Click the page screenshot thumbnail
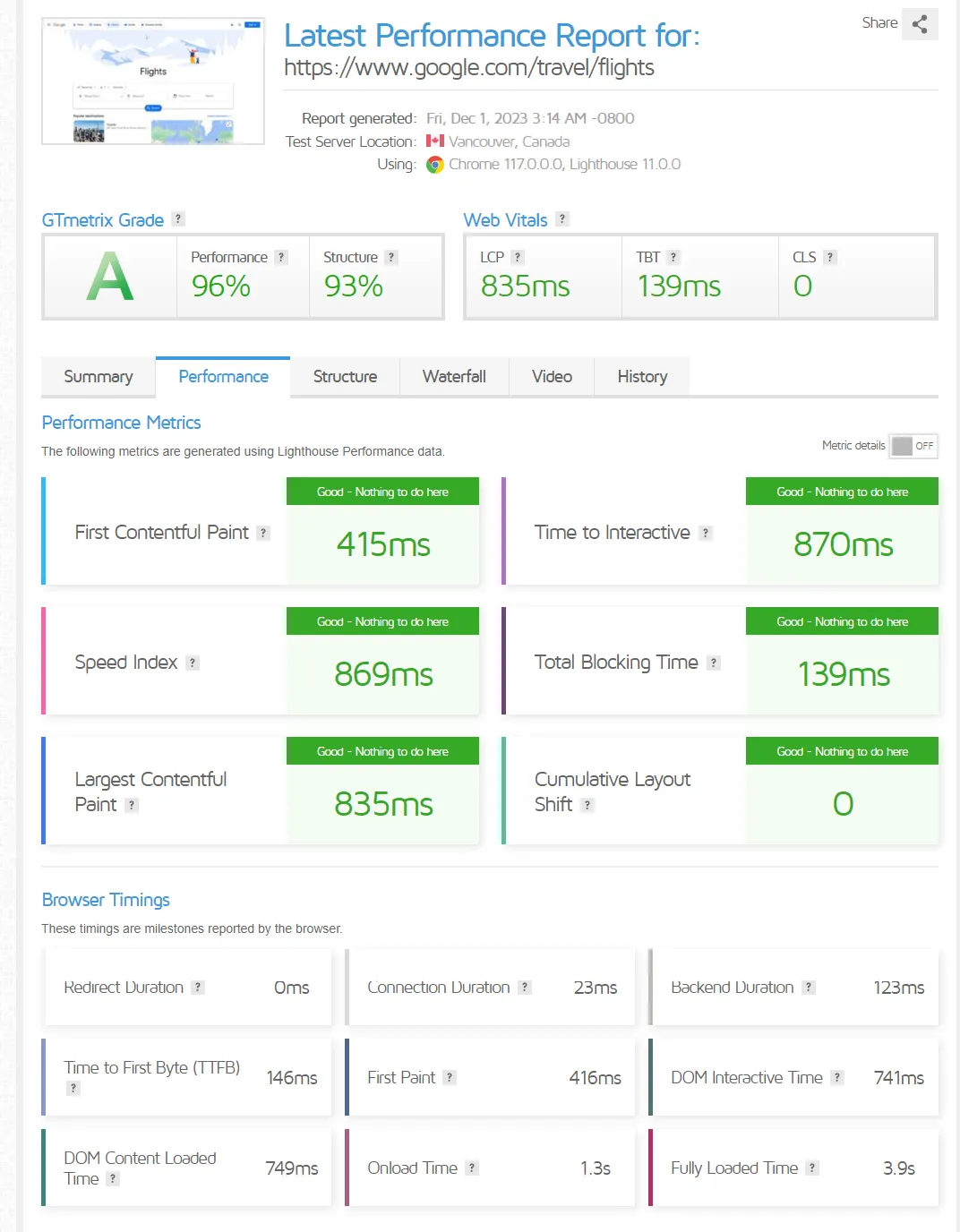The height and width of the screenshot is (1232, 960). [x=153, y=81]
